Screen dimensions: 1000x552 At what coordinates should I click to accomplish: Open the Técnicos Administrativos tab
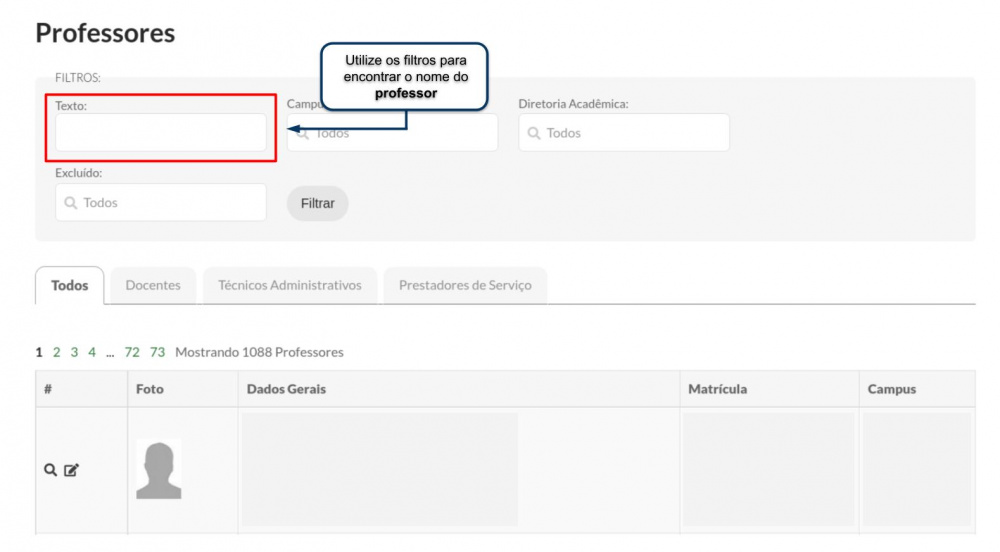(x=290, y=286)
